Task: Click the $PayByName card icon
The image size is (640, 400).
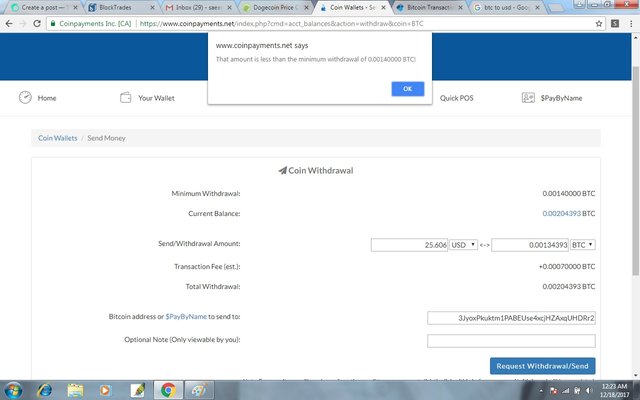Action: click(x=528, y=98)
